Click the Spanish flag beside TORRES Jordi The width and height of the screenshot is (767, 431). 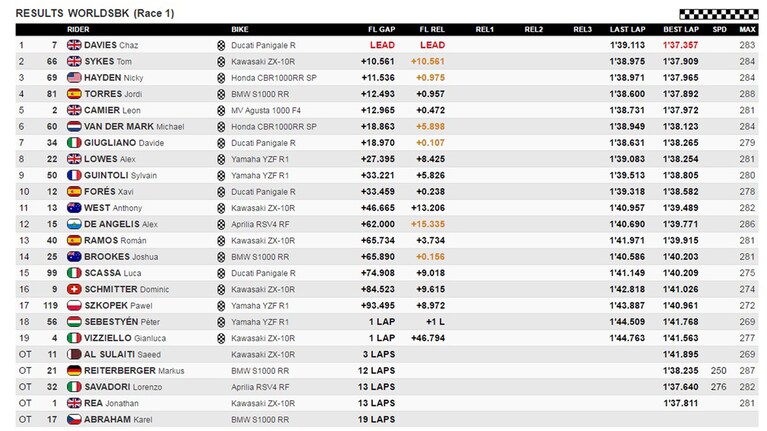74,94
